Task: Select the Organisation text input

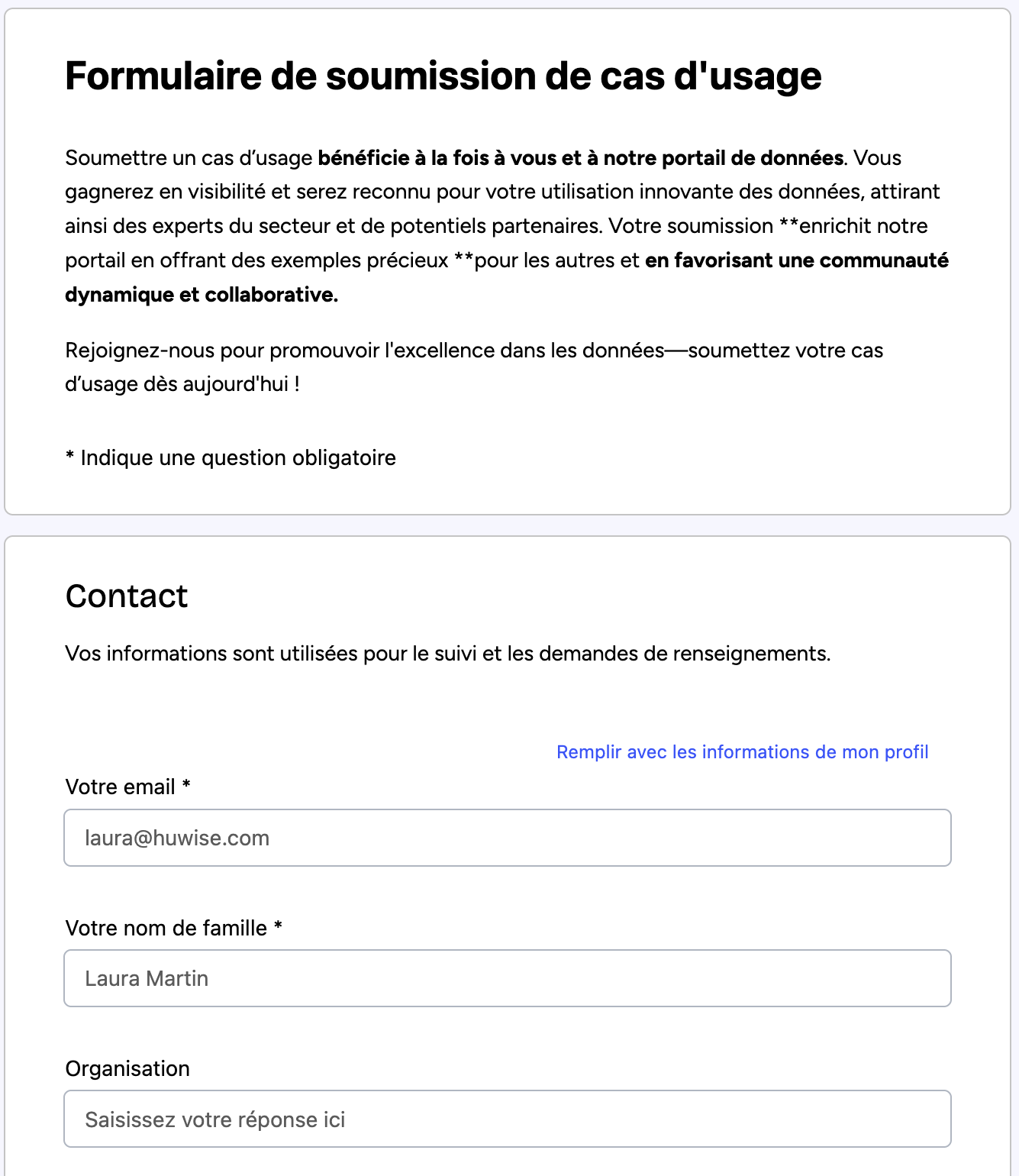Action: (x=508, y=1119)
